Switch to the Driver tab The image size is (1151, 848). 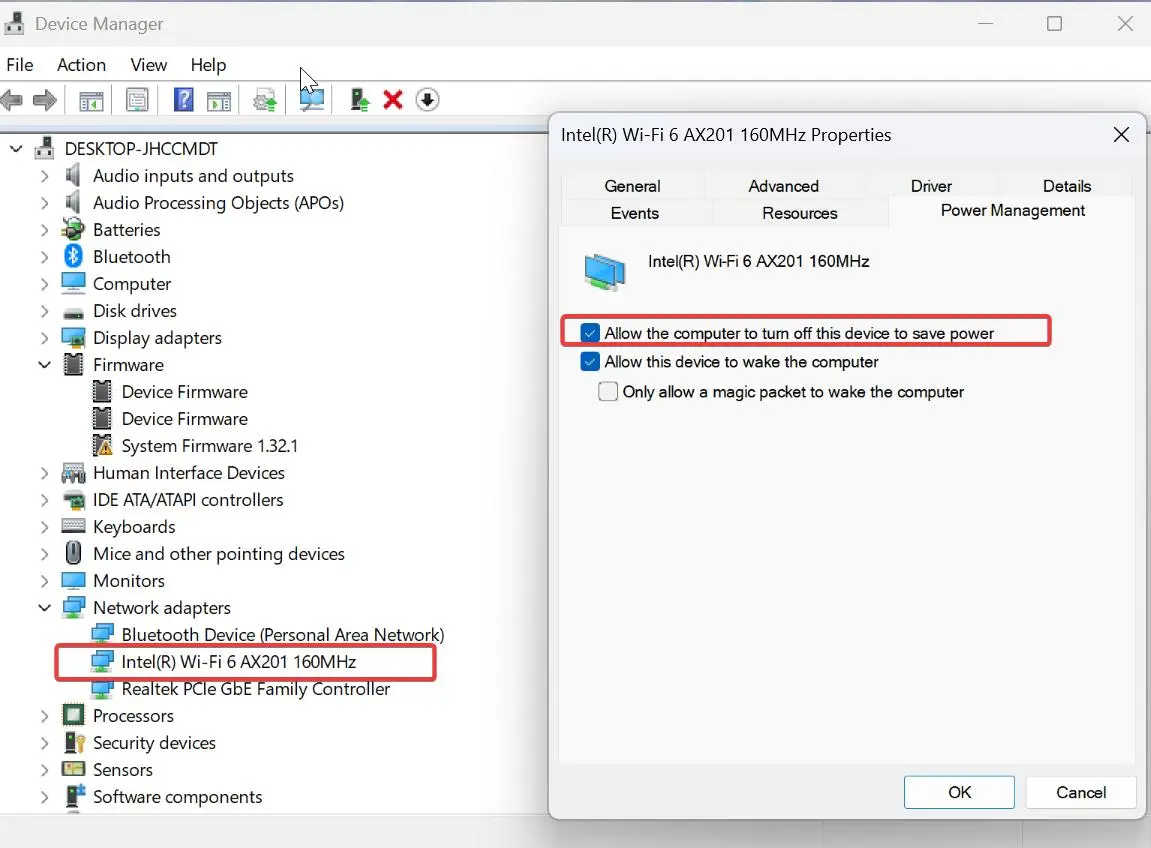pyautogui.click(x=931, y=186)
